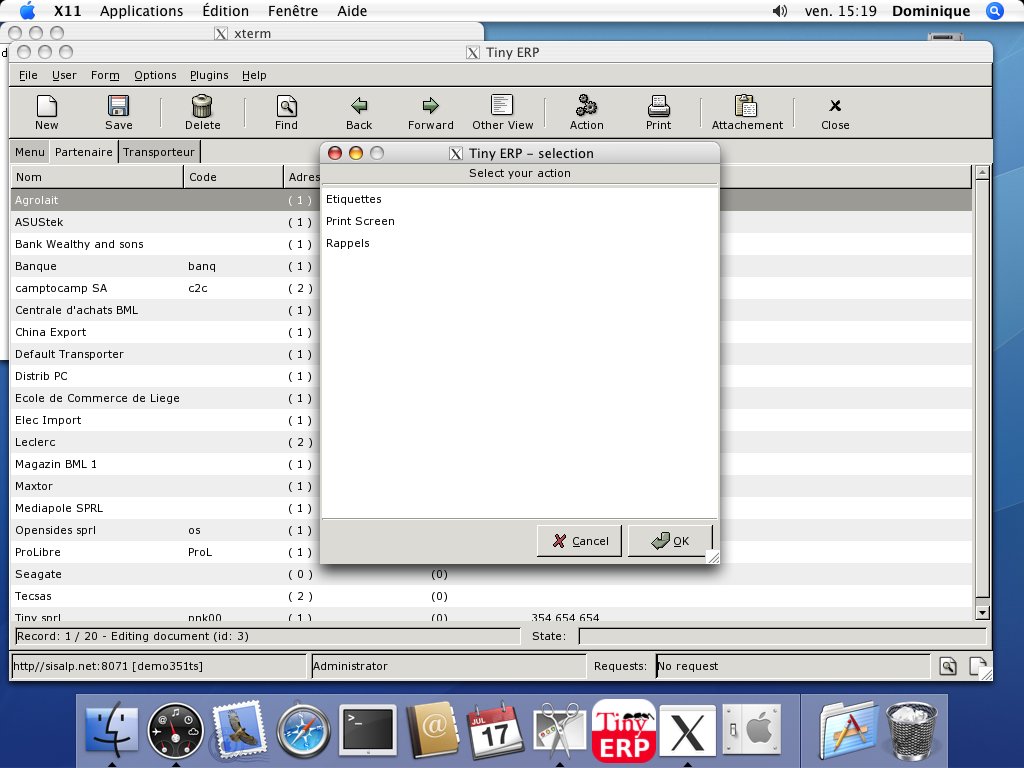Open the Help menu
Viewport: 1024px width, 768px height.
(x=254, y=75)
